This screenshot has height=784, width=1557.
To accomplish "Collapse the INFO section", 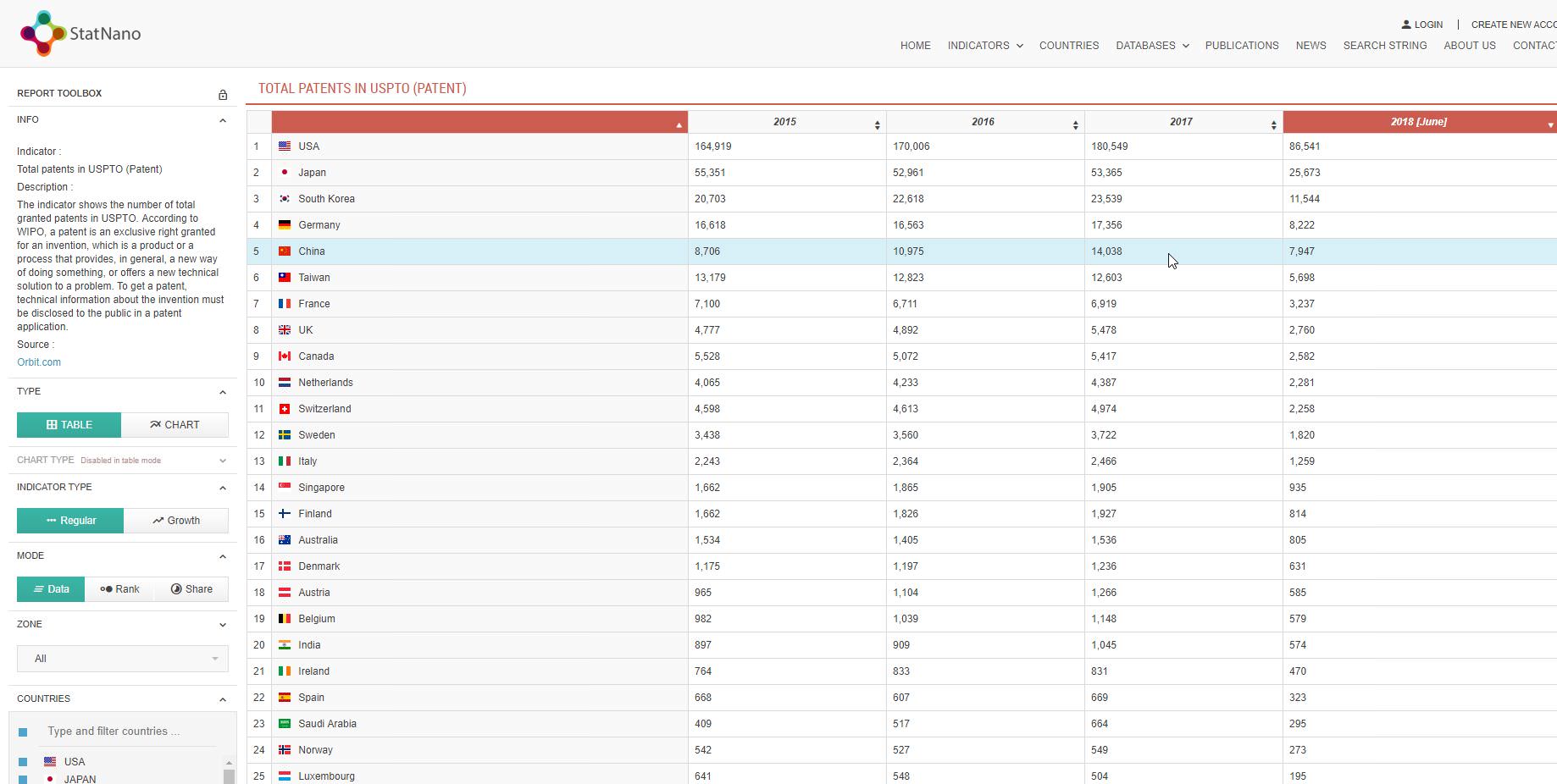I will pos(223,120).
